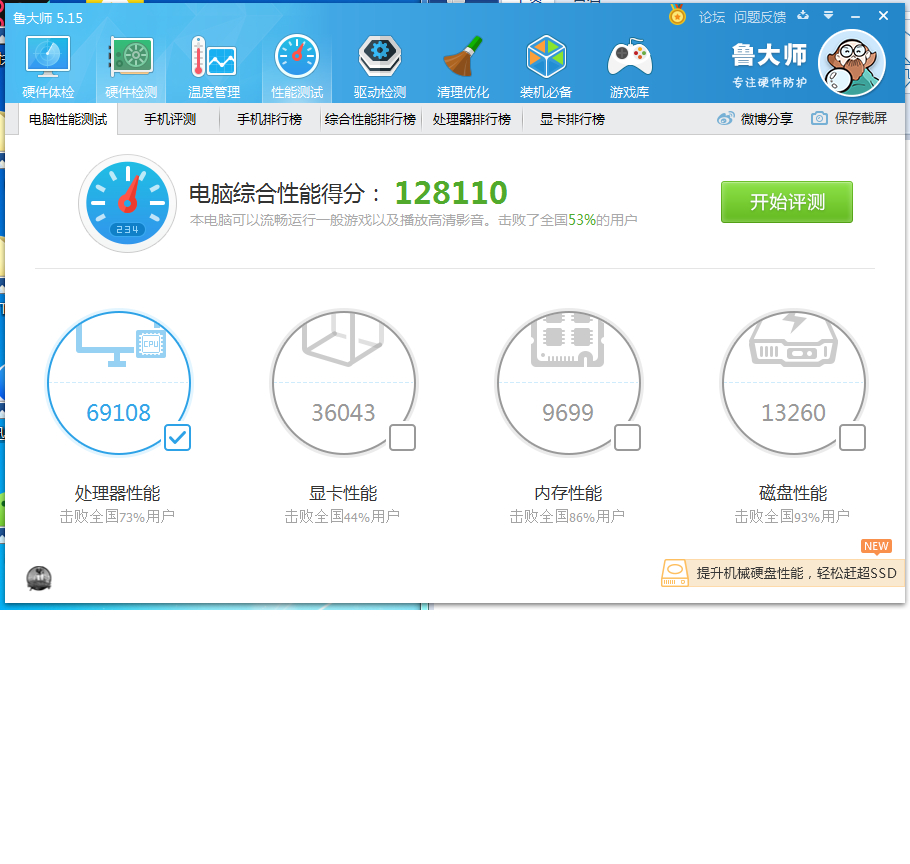
Task: Click the skin/download icon beside 问题反馈
Action: point(803,16)
